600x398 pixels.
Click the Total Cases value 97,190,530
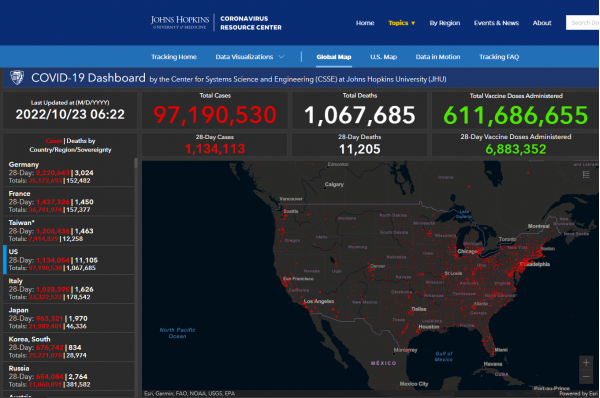pyautogui.click(x=215, y=115)
